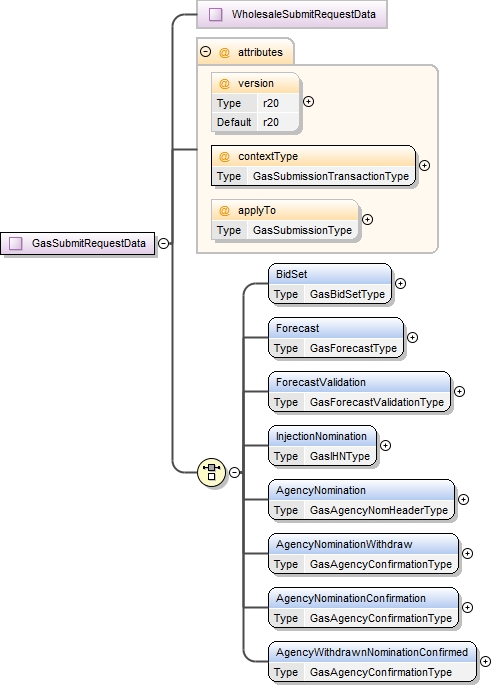Click the @ icon next to version
The image size is (493, 687).
coord(224,84)
